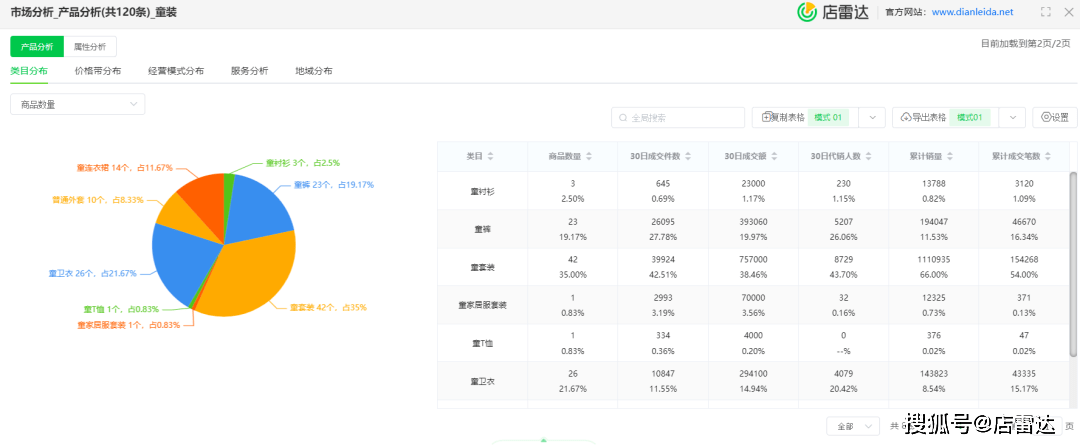Switch to the 地域分布 tab
This screenshot has height=447, width=1080.
pyautogui.click(x=313, y=72)
